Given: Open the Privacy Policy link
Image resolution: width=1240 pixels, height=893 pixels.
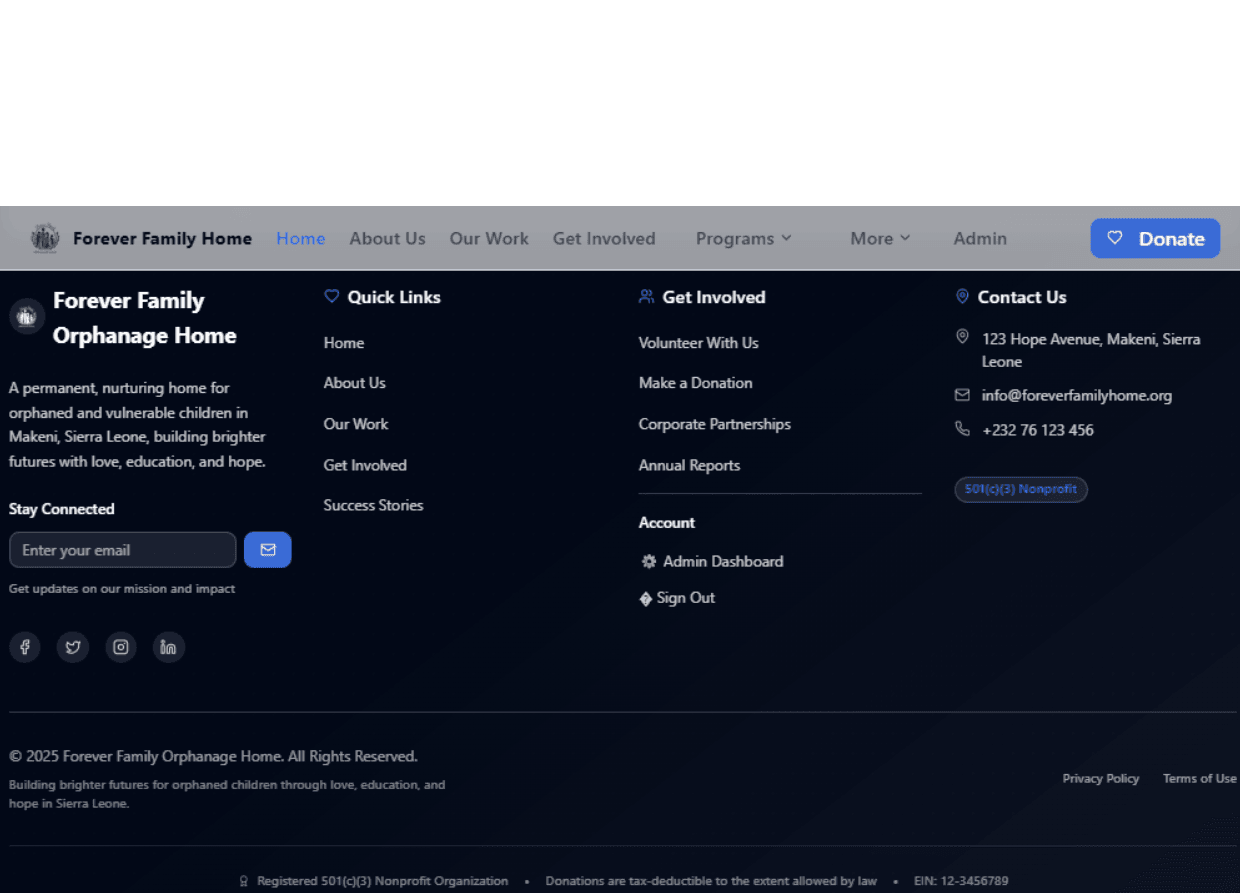Looking at the screenshot, I should click(x=1101, y=778).
